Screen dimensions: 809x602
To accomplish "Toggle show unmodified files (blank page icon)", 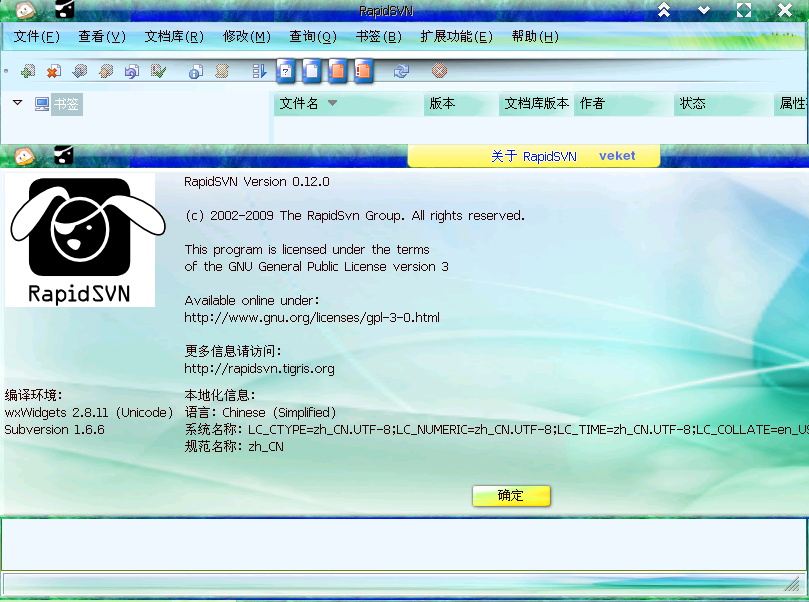I will tap(312, 71).
